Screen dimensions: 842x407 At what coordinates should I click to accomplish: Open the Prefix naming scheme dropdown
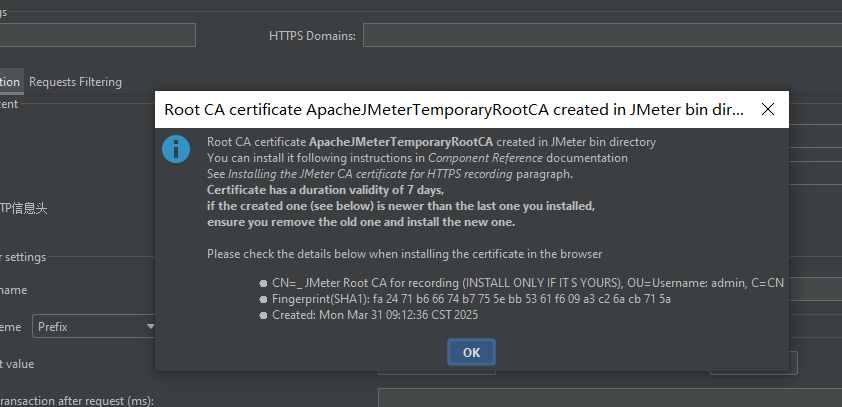tap(95, 326)
